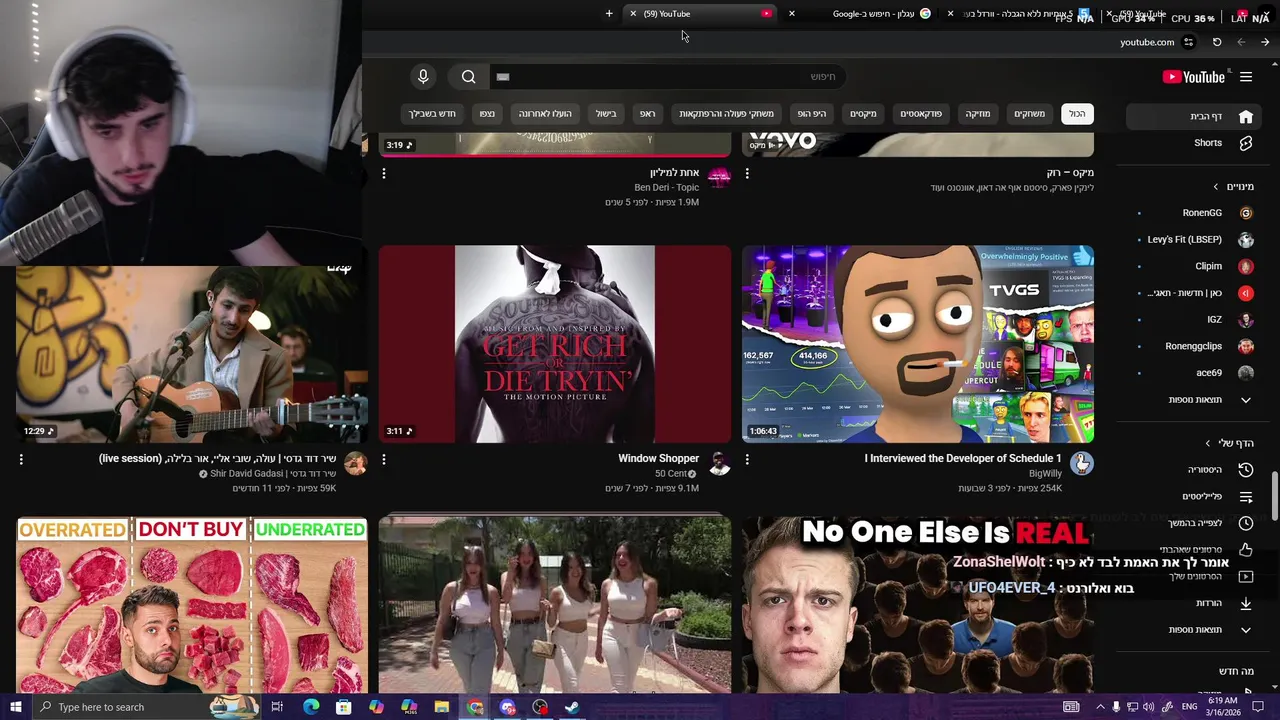
Task: Select the 'ראפ' filter chip
Action: (x=648, y=114)
